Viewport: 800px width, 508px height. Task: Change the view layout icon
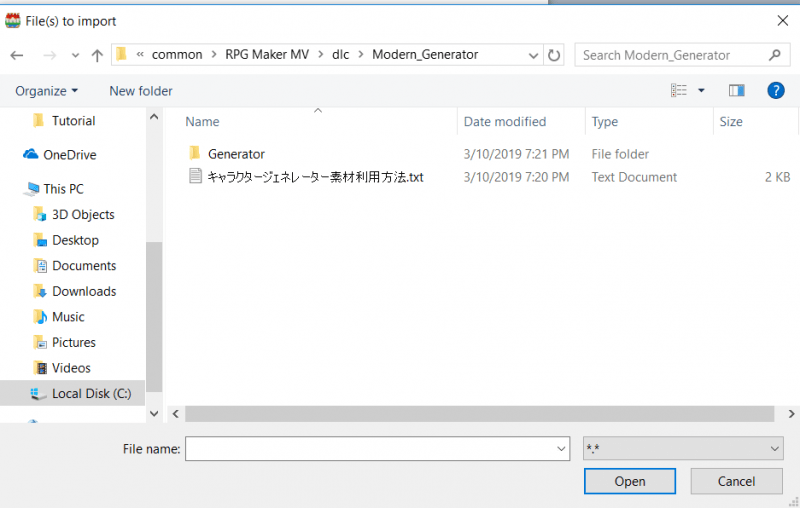[679, 90]
